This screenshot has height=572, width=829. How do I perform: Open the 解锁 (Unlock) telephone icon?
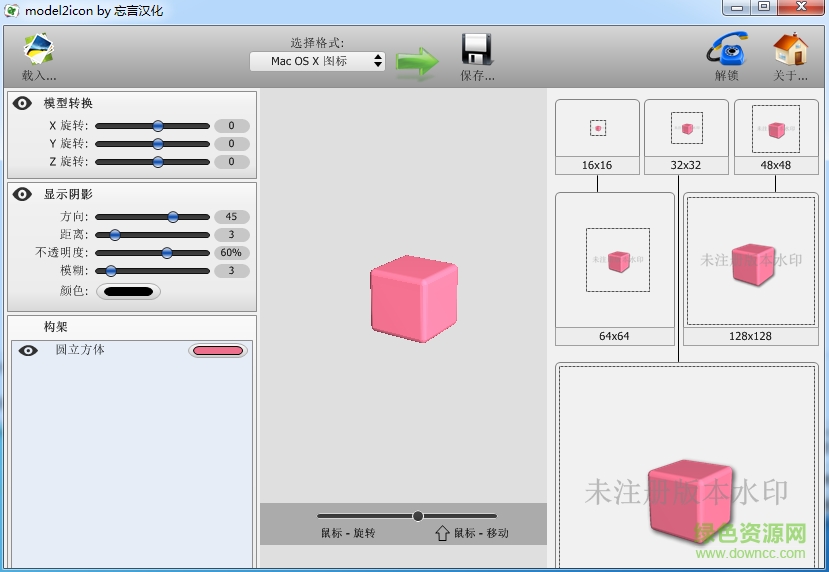(726, 50)
